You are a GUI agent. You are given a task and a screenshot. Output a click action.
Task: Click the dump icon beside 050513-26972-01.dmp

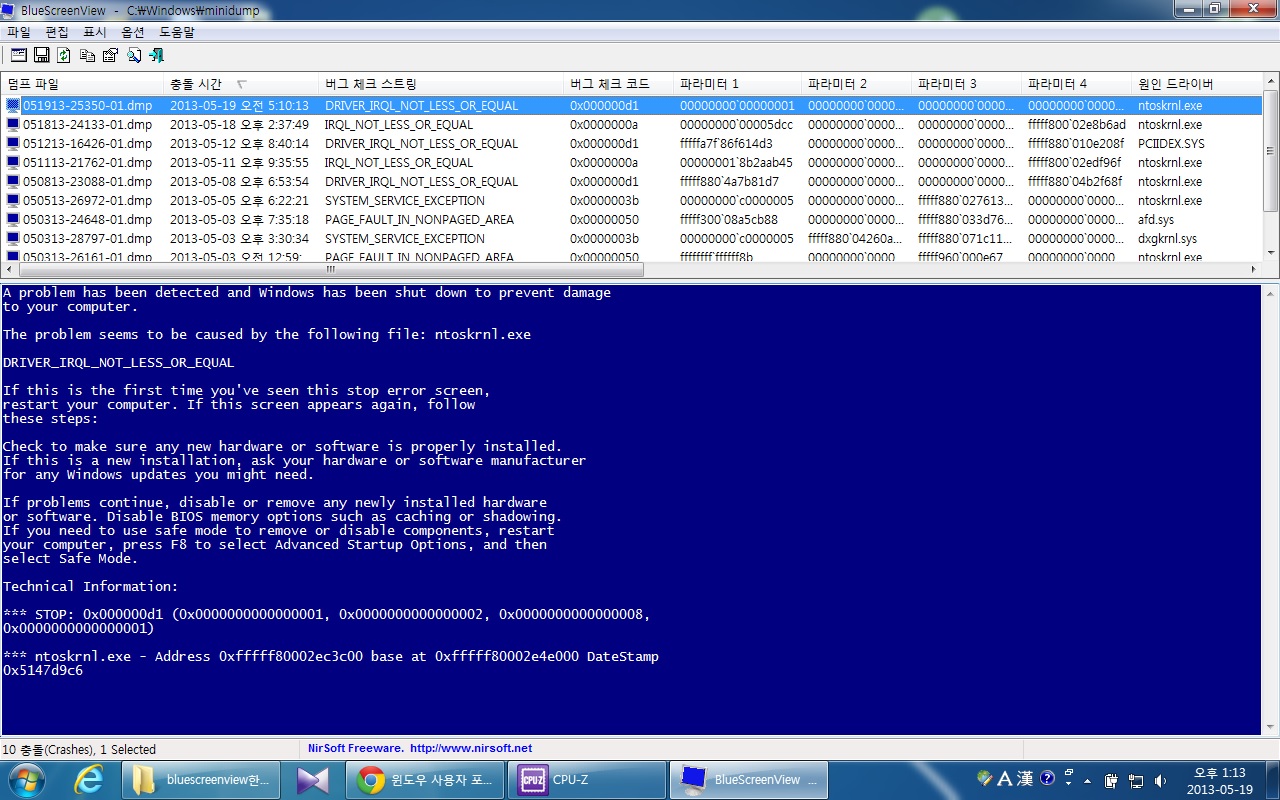click(13, 200)
